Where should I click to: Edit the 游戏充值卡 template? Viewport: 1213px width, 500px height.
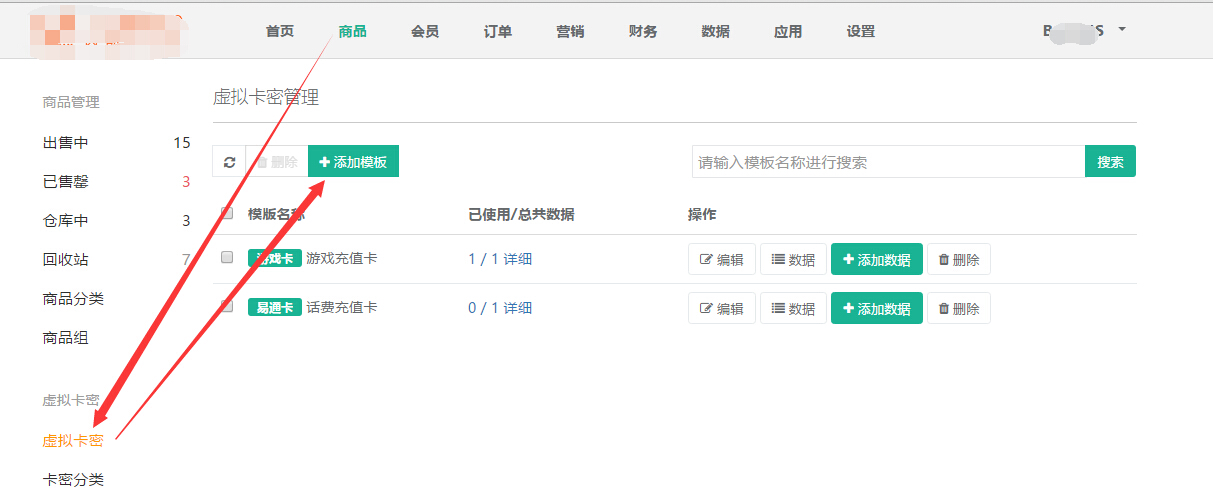[721, 260]
